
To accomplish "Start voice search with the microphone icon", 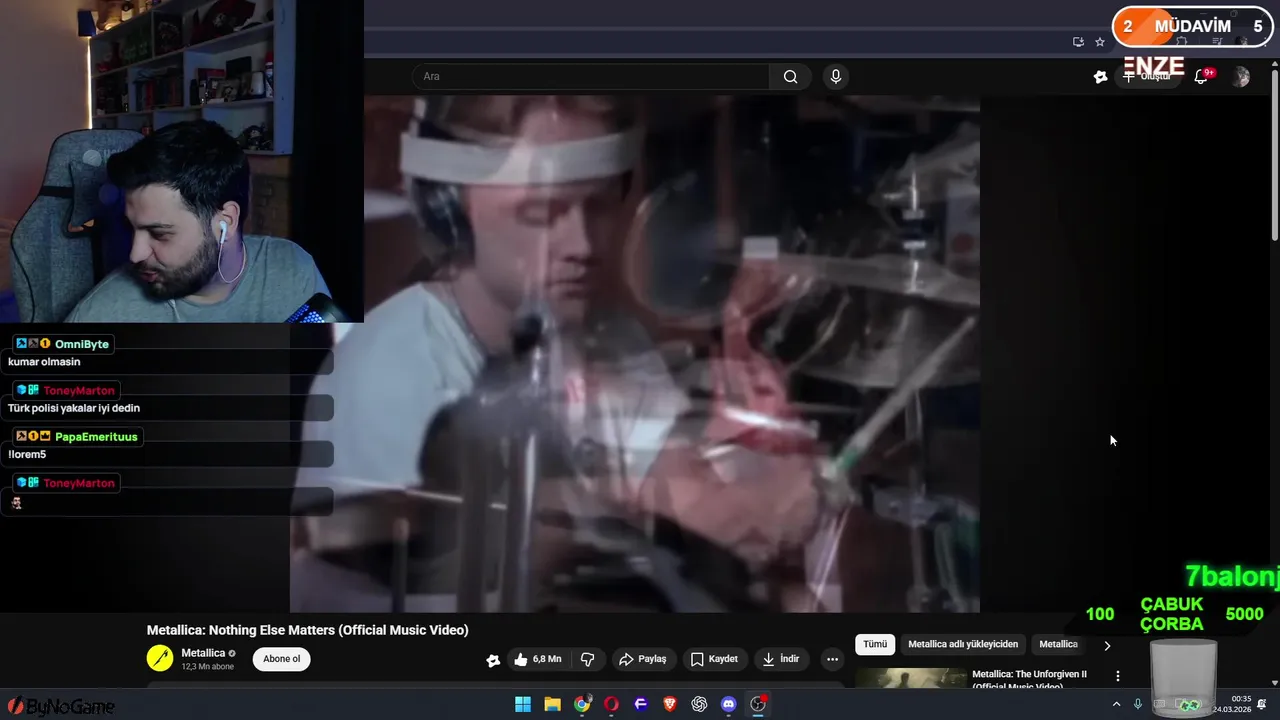I will pyautogui.click(x=836, y=77).
